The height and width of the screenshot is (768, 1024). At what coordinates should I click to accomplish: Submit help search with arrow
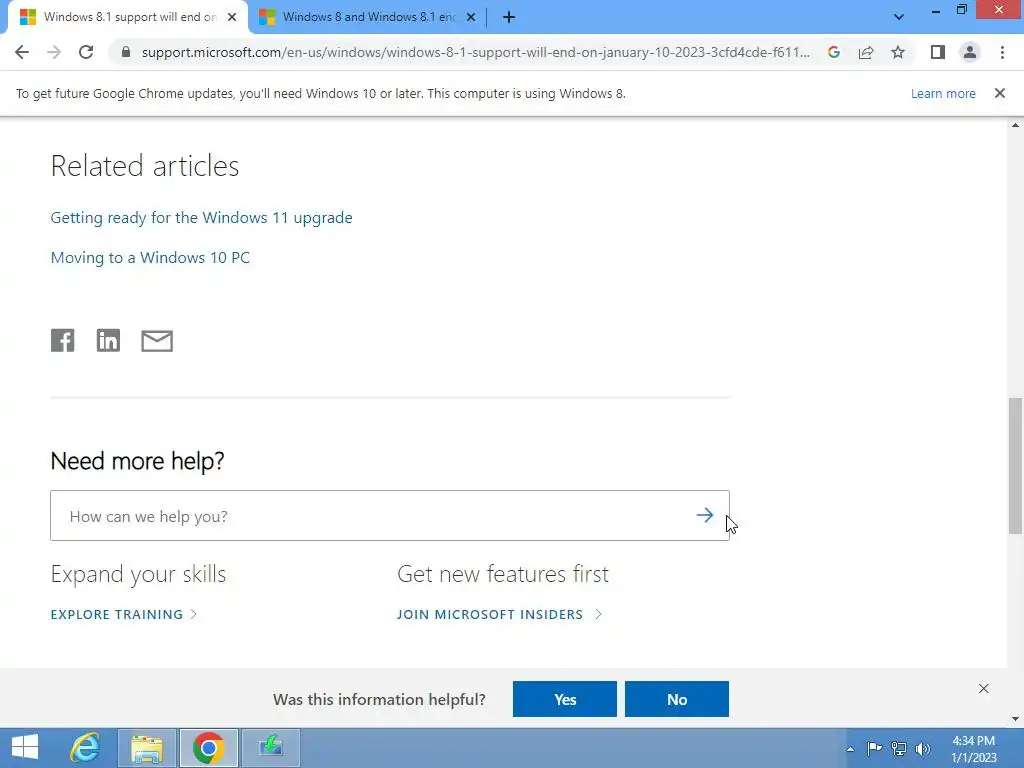pyautogui.click(x=705, y=515)
